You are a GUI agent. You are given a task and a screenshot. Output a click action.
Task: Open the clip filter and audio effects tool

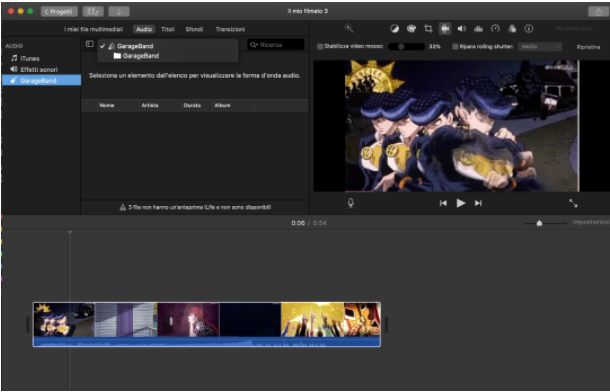(x=512, y=29)
